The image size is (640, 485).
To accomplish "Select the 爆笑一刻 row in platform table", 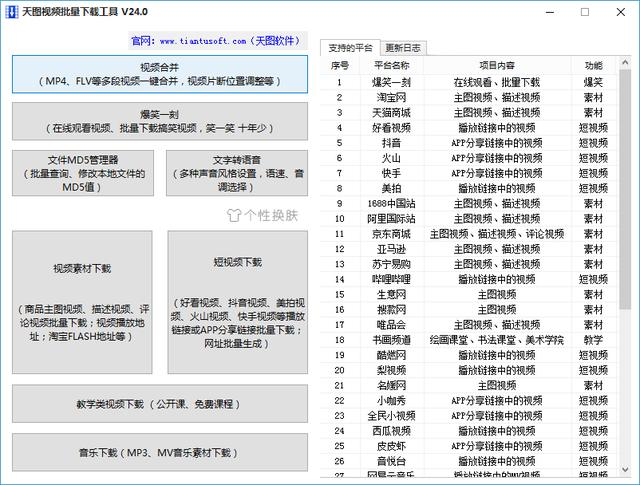I will [469, 82].
